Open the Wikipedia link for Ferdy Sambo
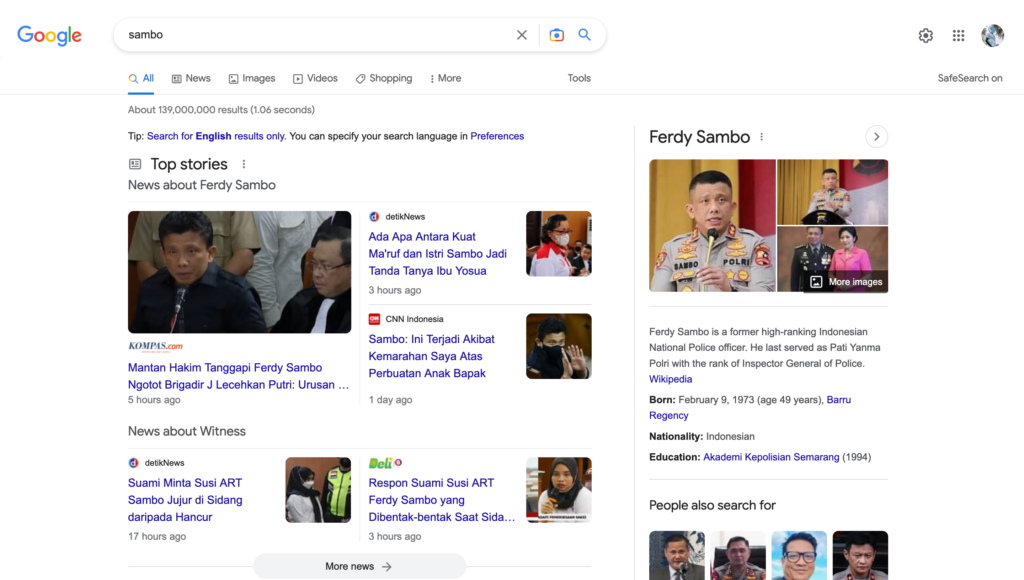Viewport: 1024px width, 580px height. click(x=670, y=379)
